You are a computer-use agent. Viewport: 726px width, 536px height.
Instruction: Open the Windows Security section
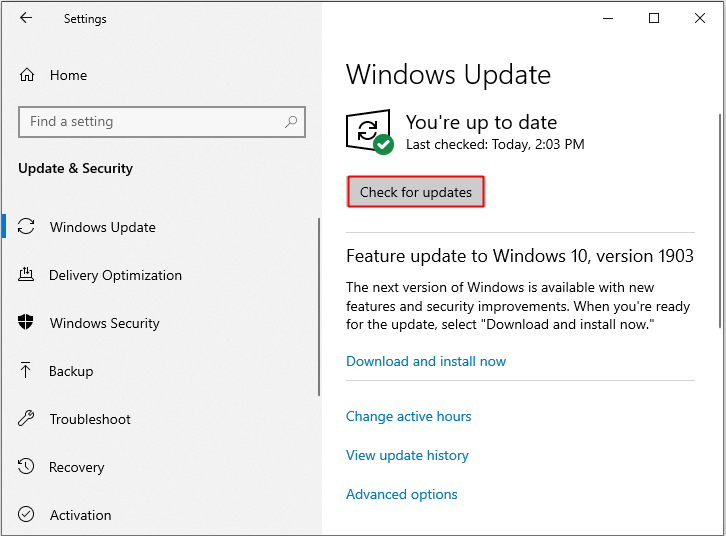[x=104, y=323]
